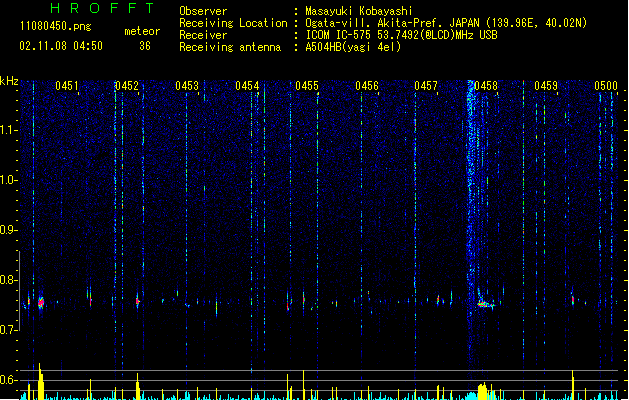Click the 1.0 kHz axis label
The height and width of the screenshot is (400, 629).
pos(9,180)
